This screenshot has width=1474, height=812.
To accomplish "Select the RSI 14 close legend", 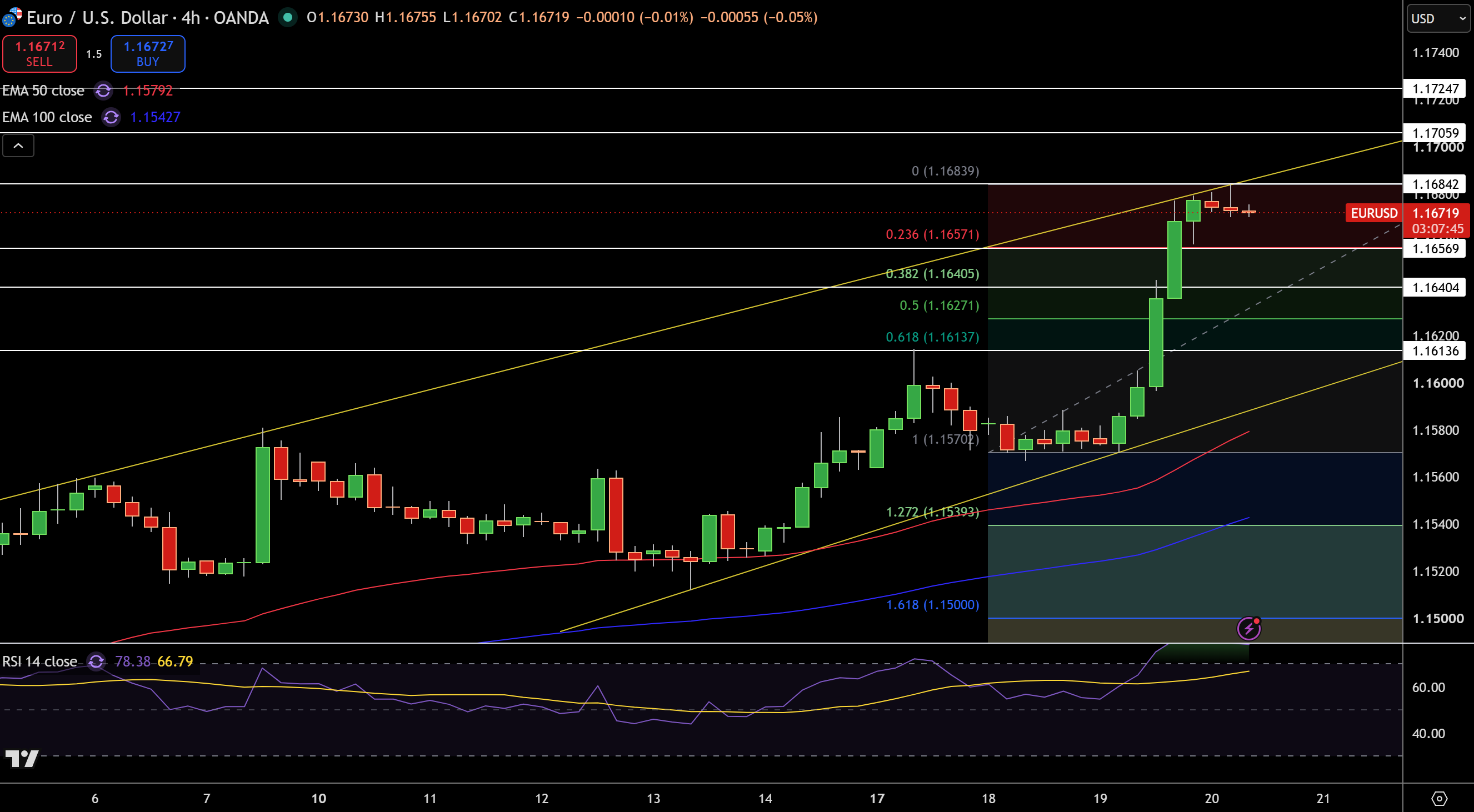I will (x=39, y=661).
